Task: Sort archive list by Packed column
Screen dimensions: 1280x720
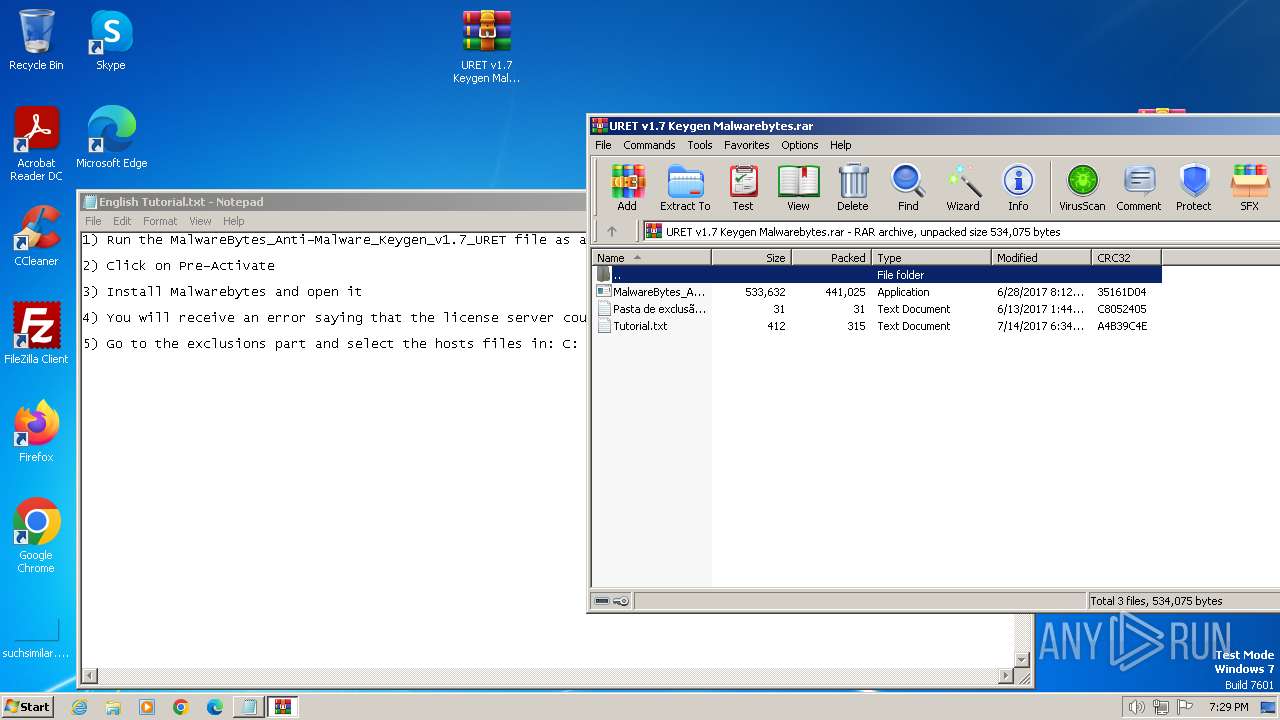Action: point(831,257)
